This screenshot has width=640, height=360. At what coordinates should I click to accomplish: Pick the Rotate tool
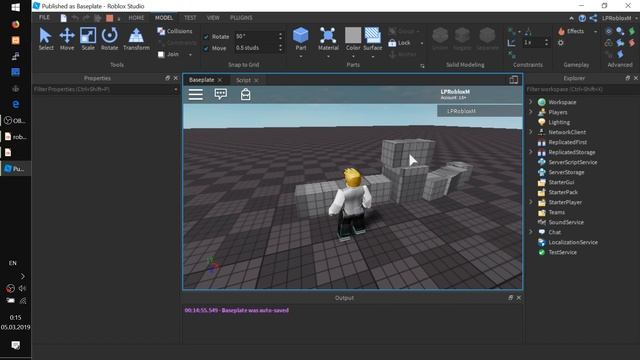coord(109,39)
